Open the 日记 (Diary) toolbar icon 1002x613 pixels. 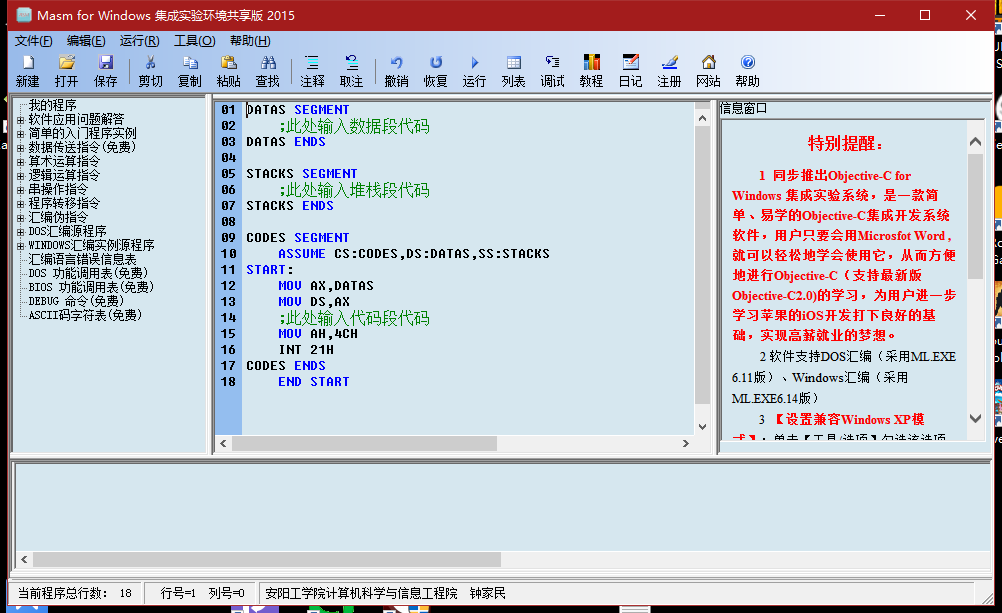[630, 70]
